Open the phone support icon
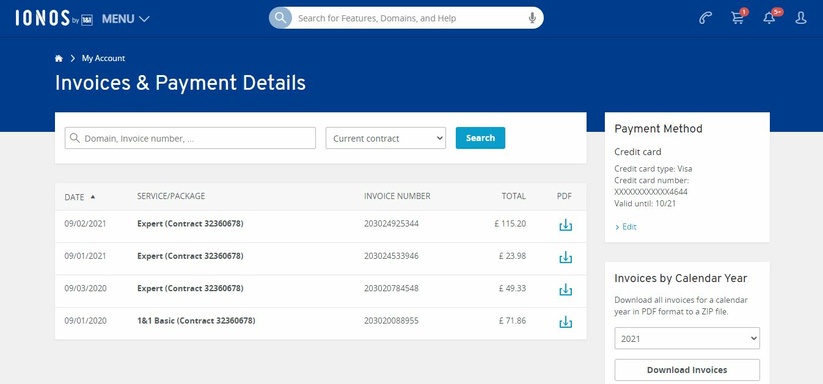 tap(705, 18)
